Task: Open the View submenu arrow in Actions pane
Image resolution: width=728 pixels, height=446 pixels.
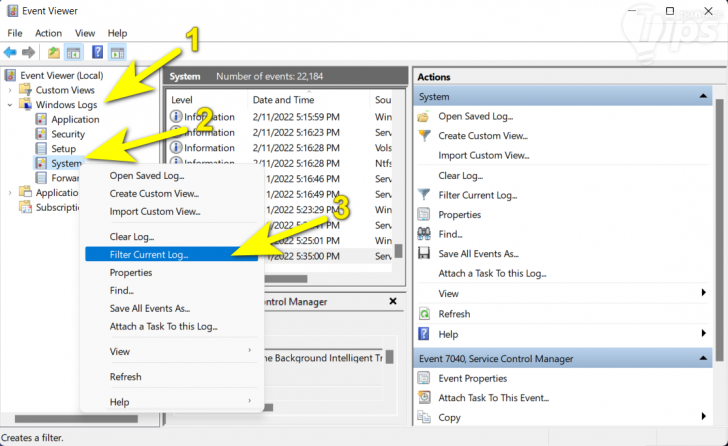Action: (703, 292)
